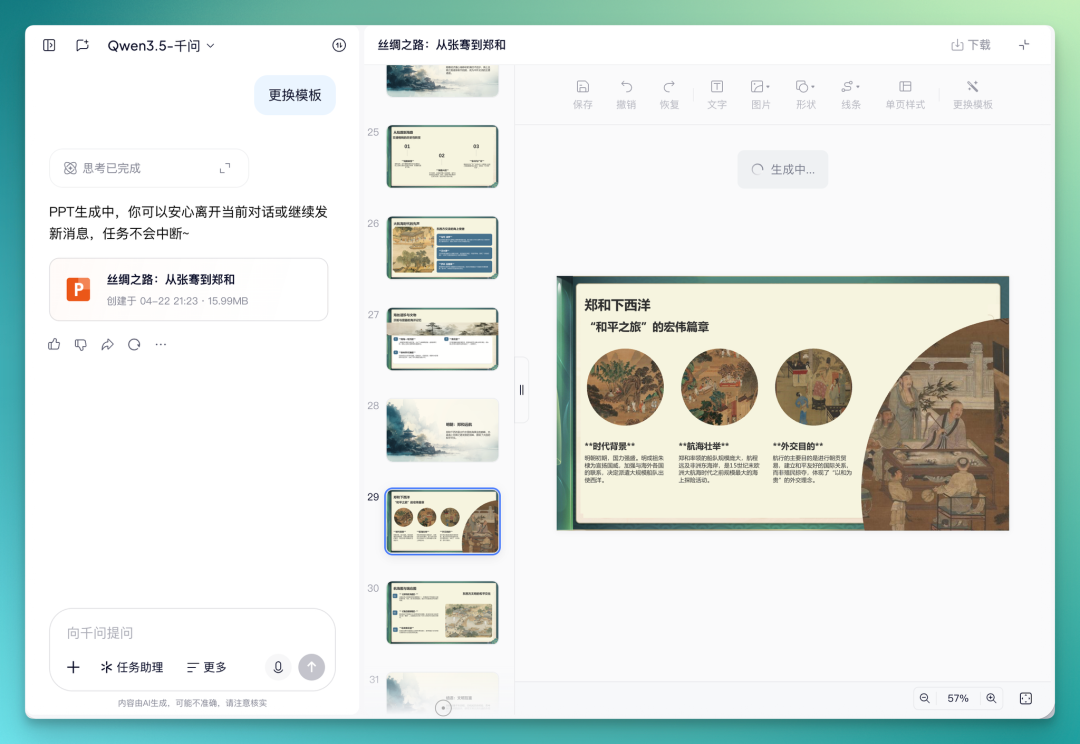Insert a text box with 文字
The image size is (1080, 744).
tap(717, 94)
